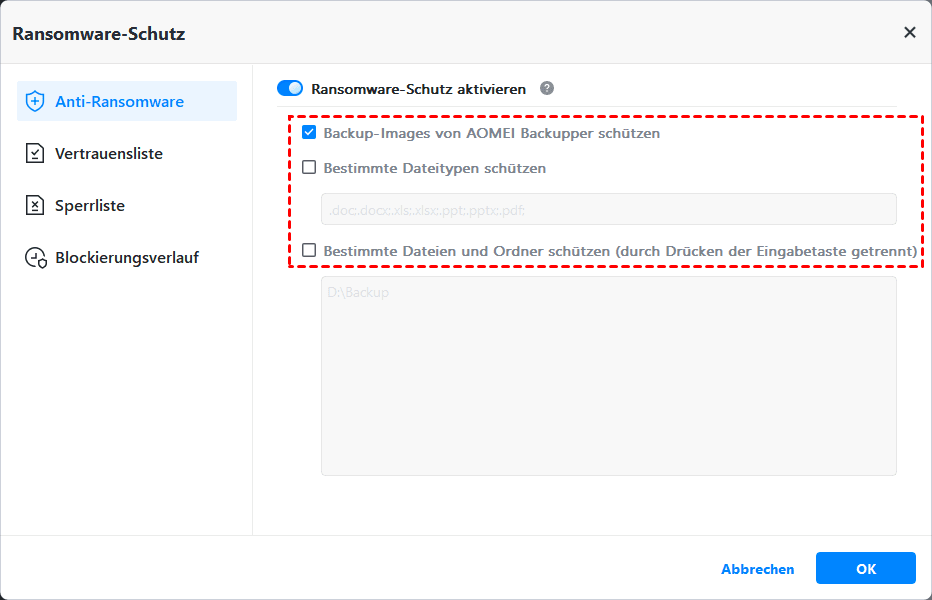Screen dimensions: 932x600
Task: Click the Blockierungsverlauf clock icon
Action: 35,258
